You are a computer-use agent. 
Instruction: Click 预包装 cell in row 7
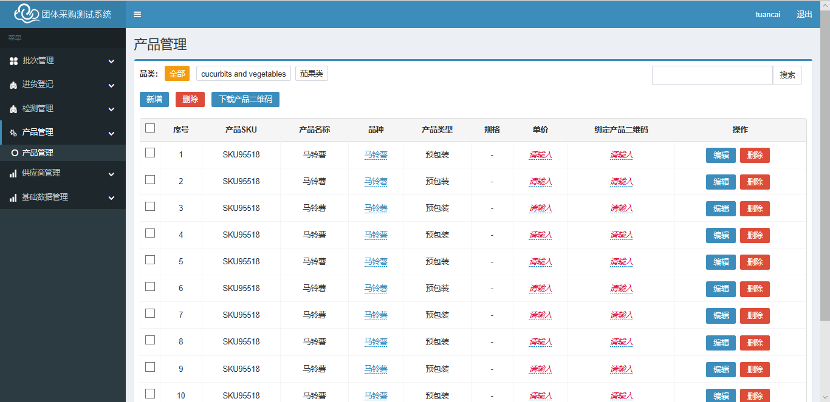437,316
